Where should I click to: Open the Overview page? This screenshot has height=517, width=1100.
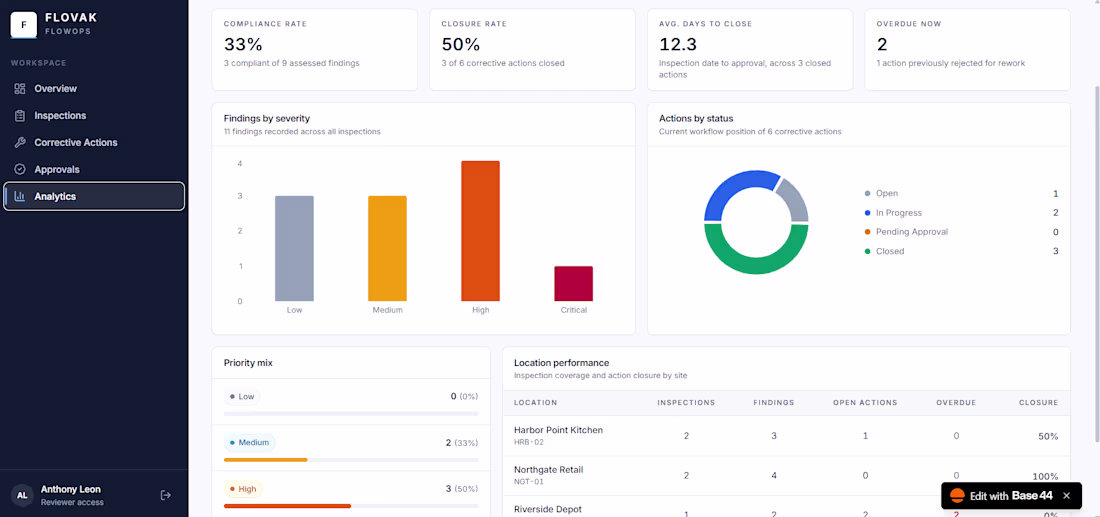[94, 89]
